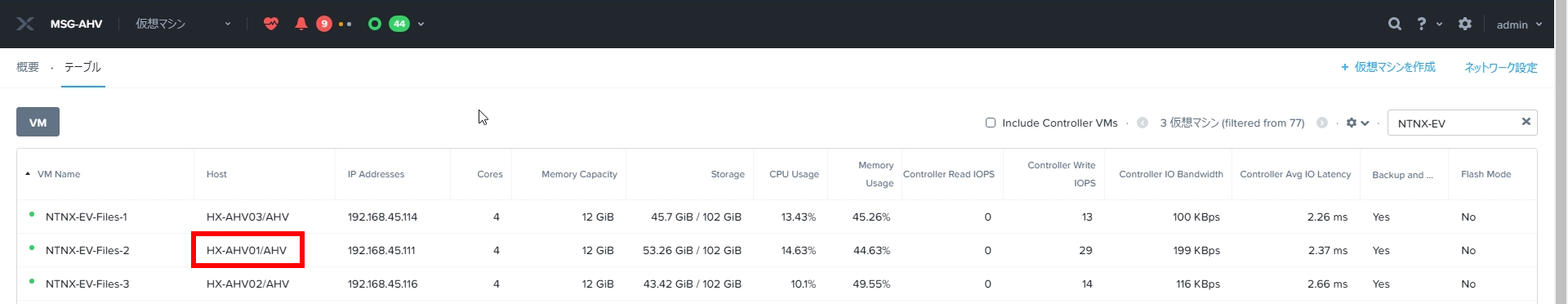Clear the NTNX-EV search filter

click(1526, 122)
